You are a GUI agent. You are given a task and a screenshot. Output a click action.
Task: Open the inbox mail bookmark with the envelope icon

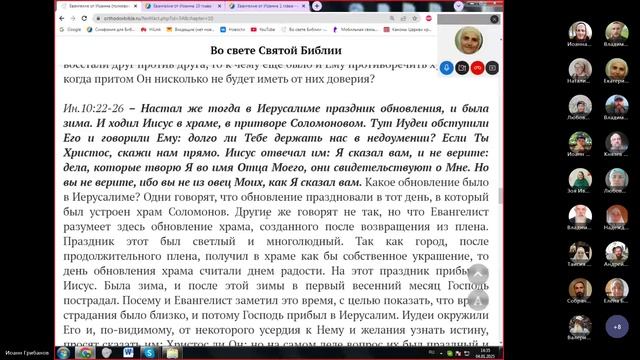[190, 29]
